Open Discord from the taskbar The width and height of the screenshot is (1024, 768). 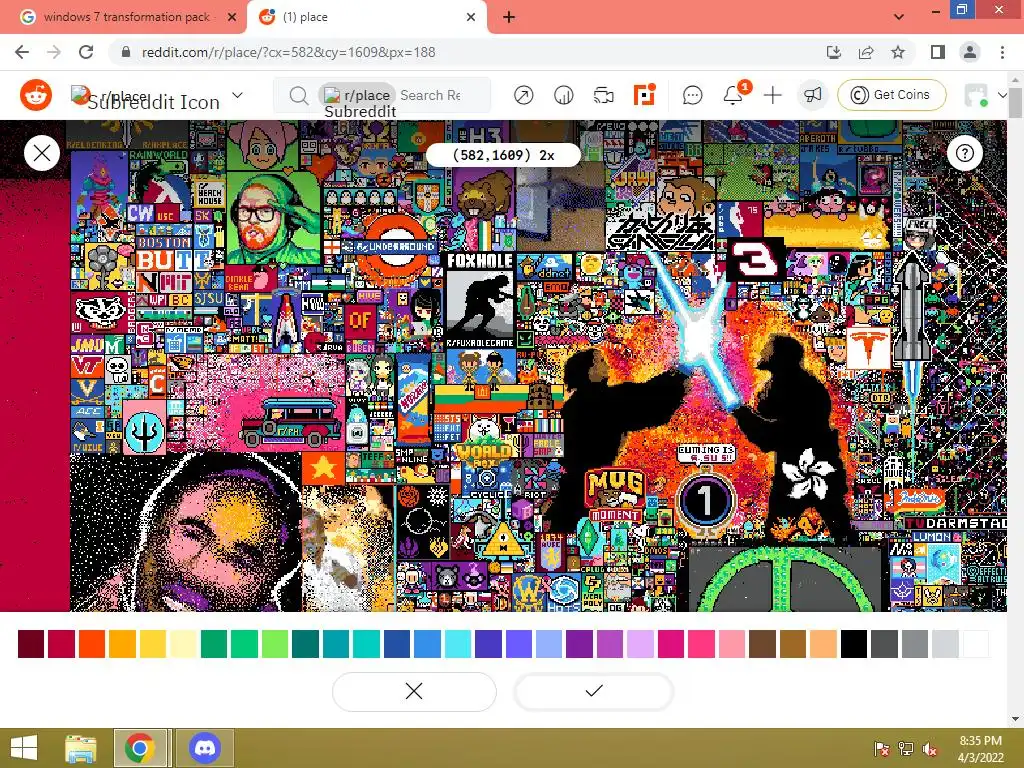204,748
